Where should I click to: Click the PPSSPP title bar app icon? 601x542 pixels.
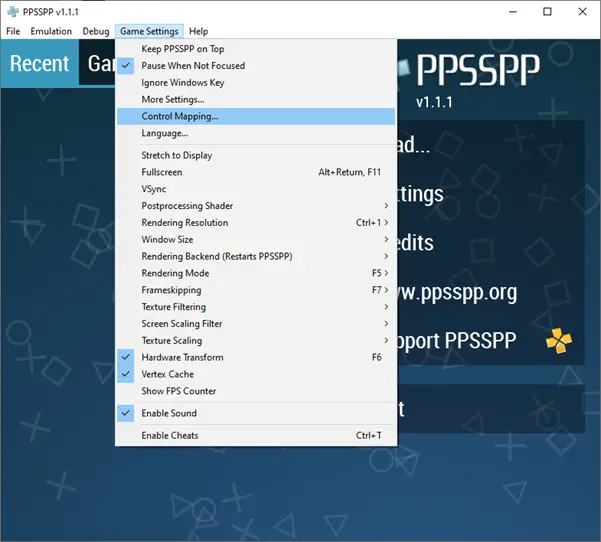(13, 11)
